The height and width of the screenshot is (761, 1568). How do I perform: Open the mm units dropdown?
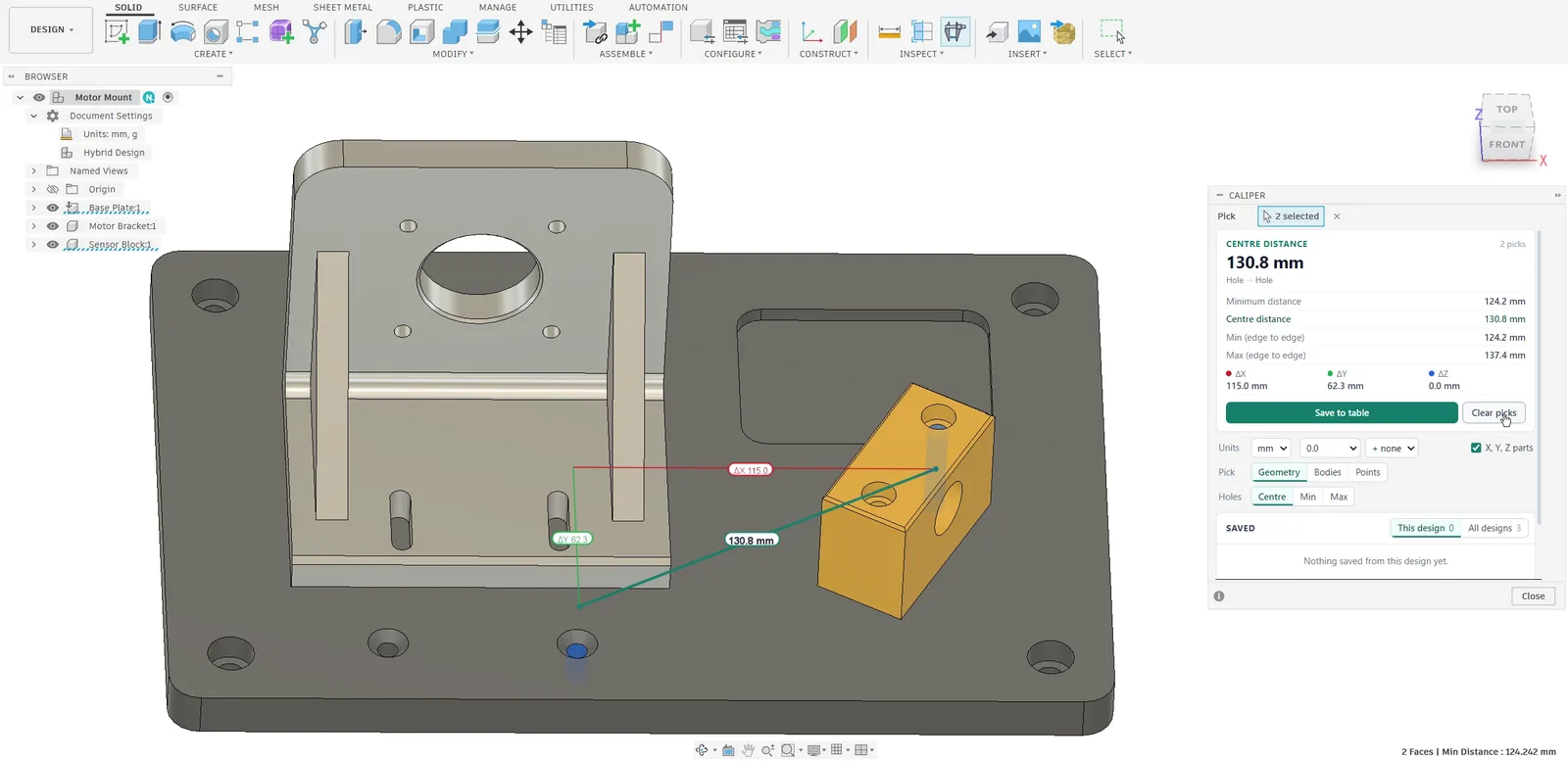point(1272,448)
